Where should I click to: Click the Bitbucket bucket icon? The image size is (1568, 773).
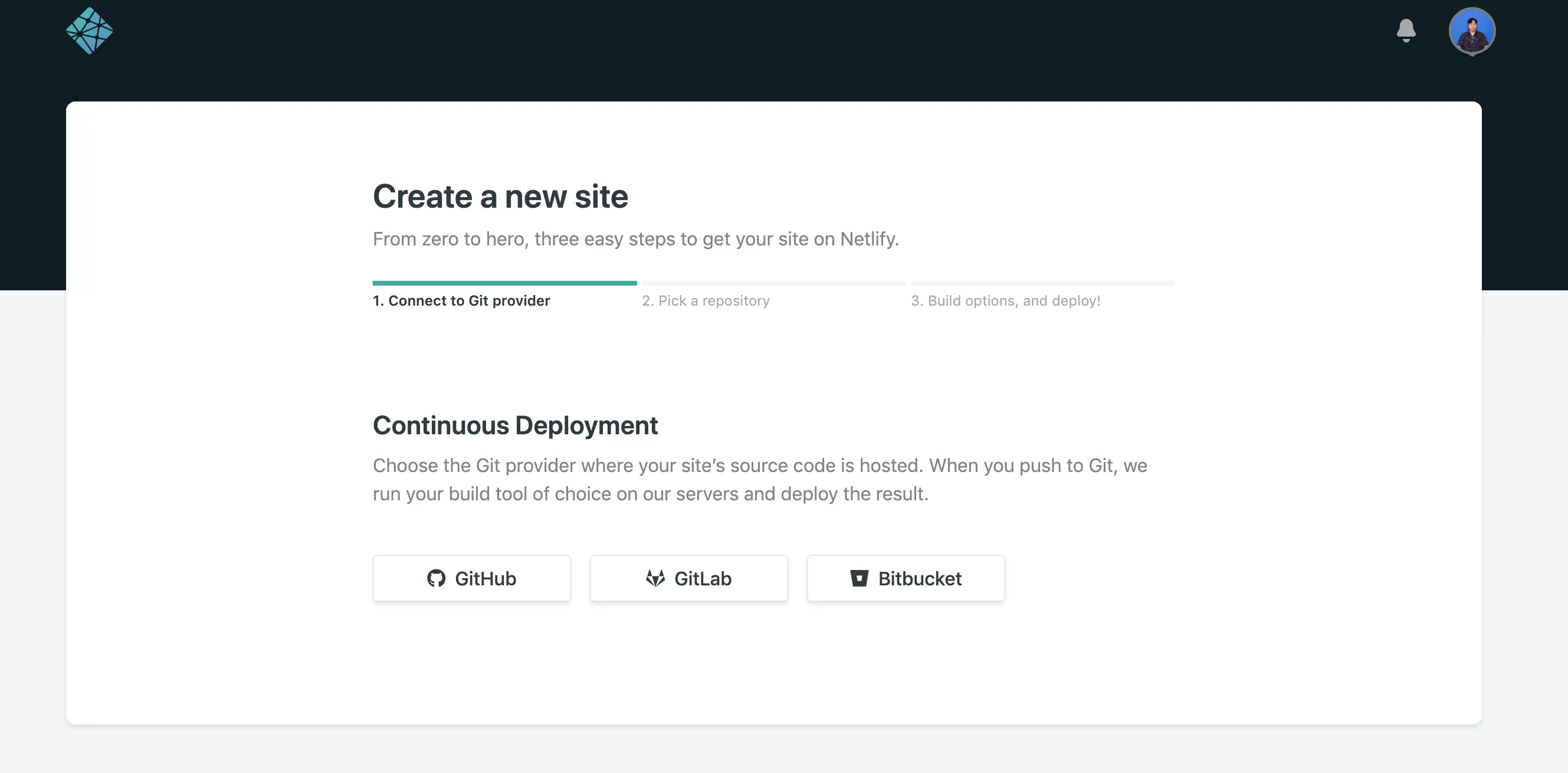[x=859, y=578]
